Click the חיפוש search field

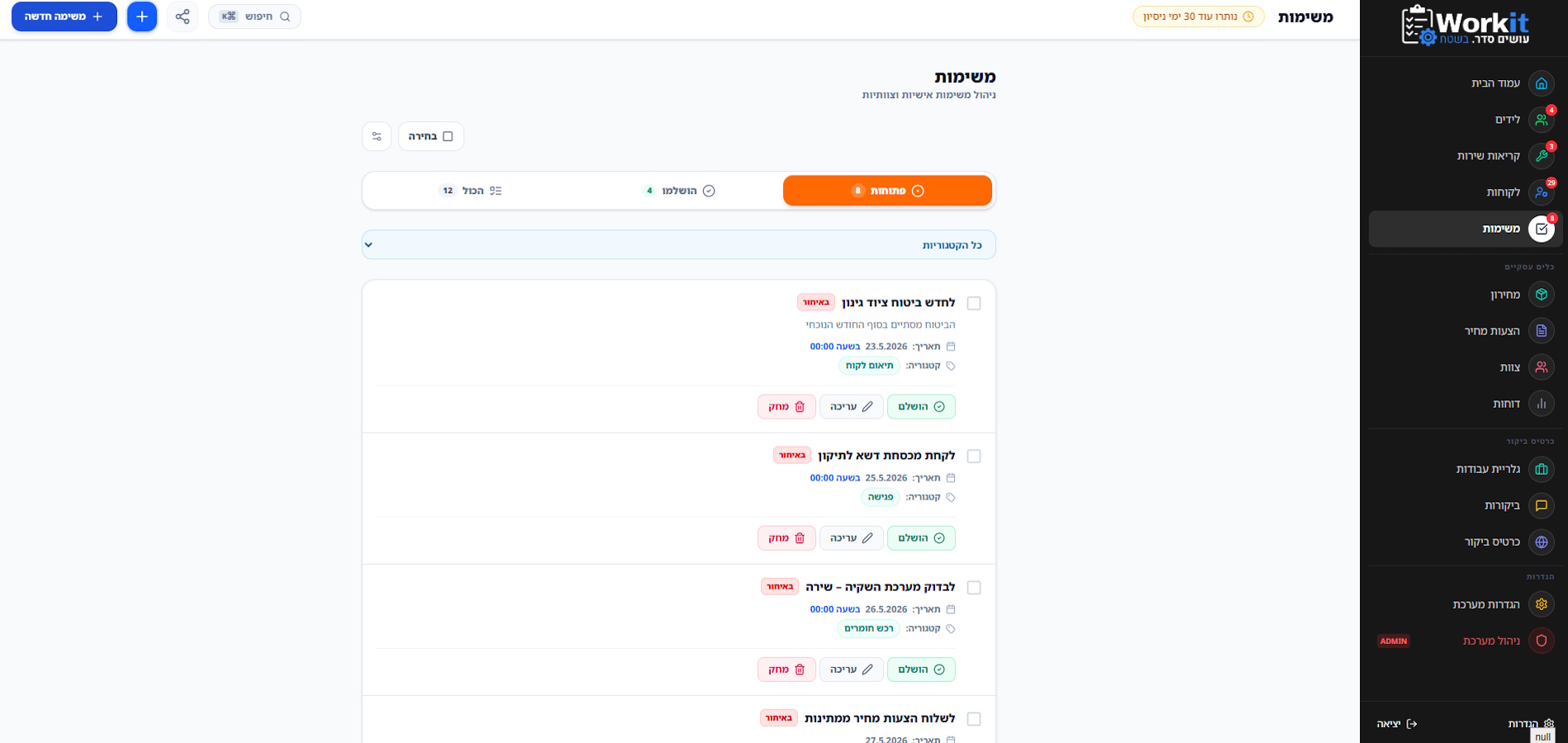click(x=255, y=17)
